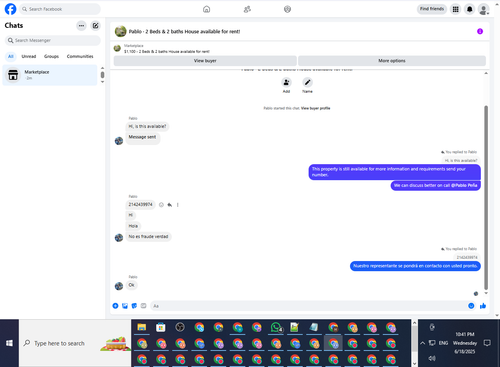Open the notifications bell
Image resolution: width=500 pixels, height=367 pixels.
coord(469,9)
